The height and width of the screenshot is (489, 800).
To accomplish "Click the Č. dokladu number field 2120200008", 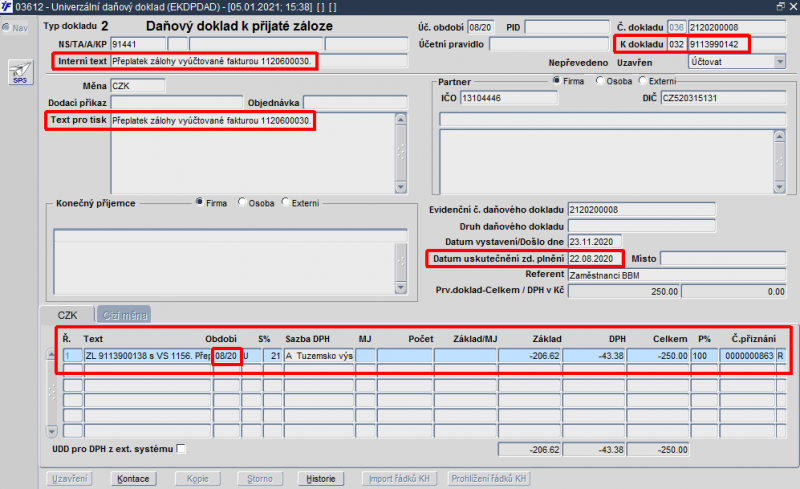I will pyautogui.click(x=737, y=27).
